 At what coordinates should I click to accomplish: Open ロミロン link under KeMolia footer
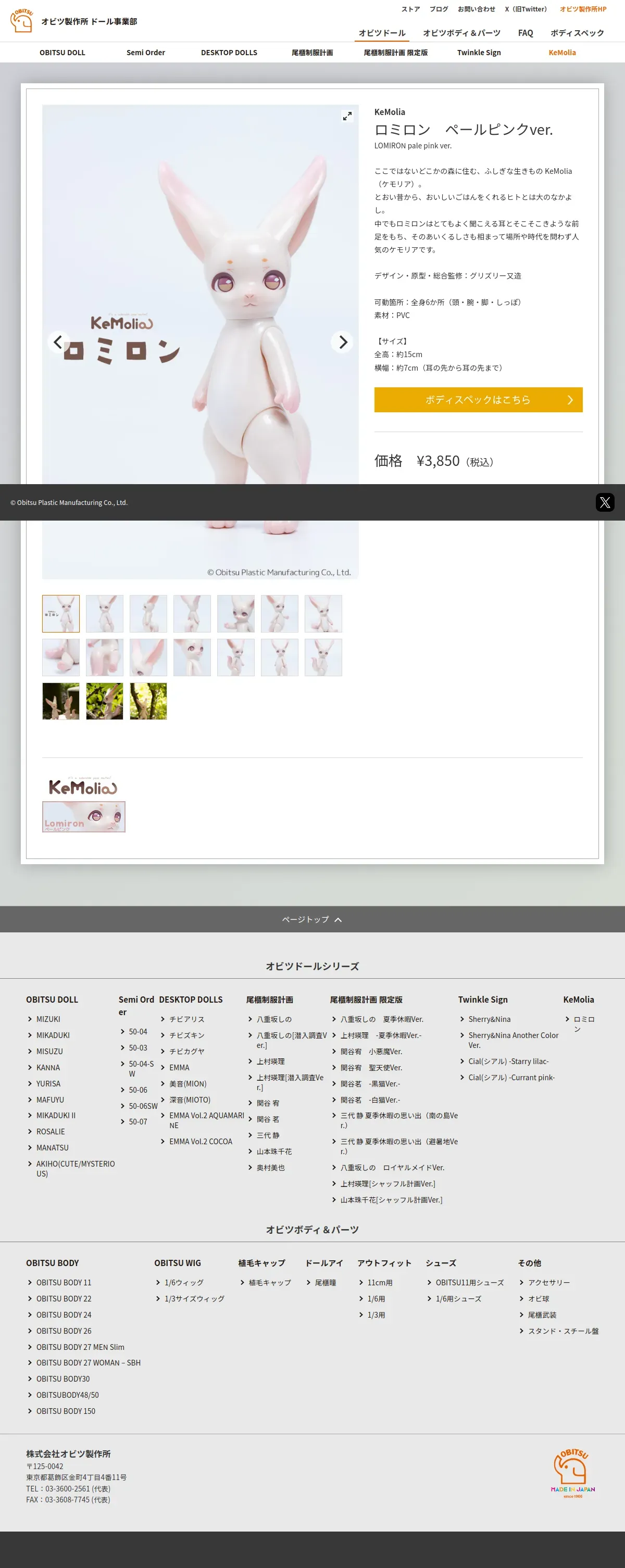(x=583, y=1024)
